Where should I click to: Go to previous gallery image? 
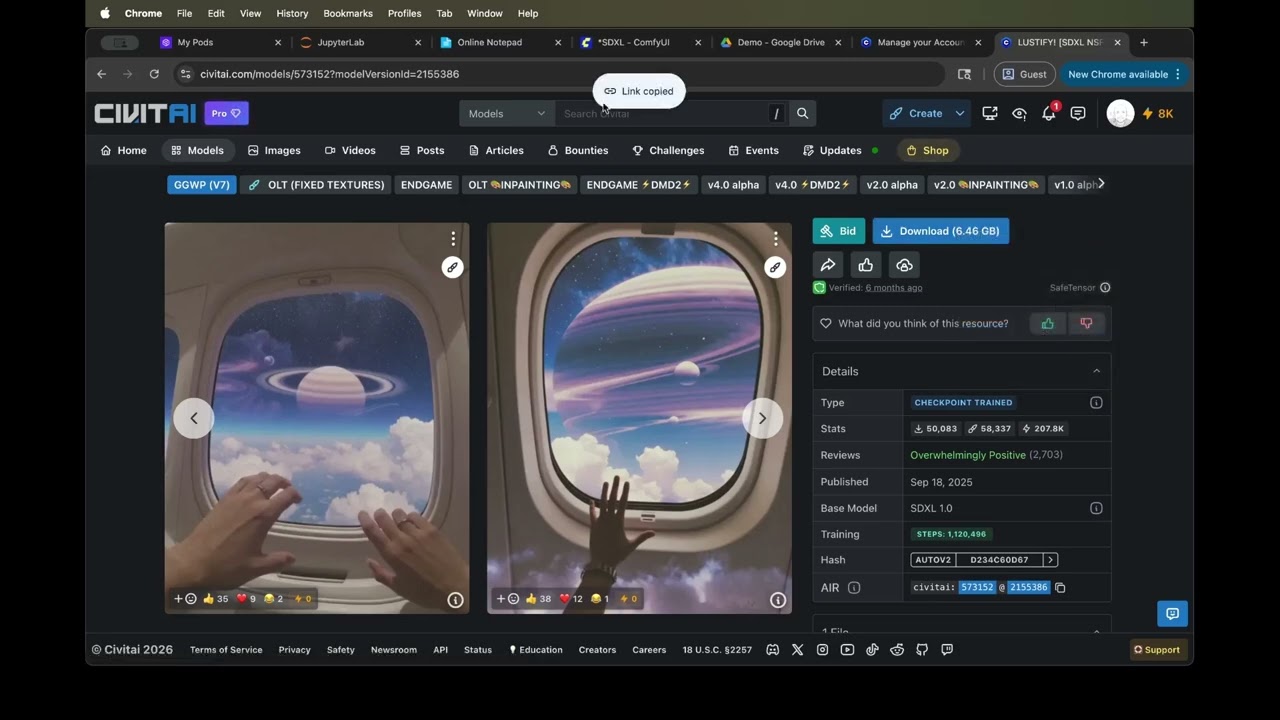click(x=194, y=418)
